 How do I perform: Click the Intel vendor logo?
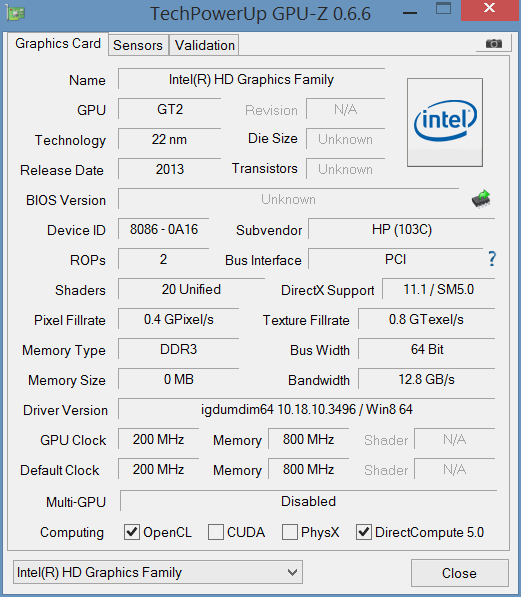[x=445, y=123]
